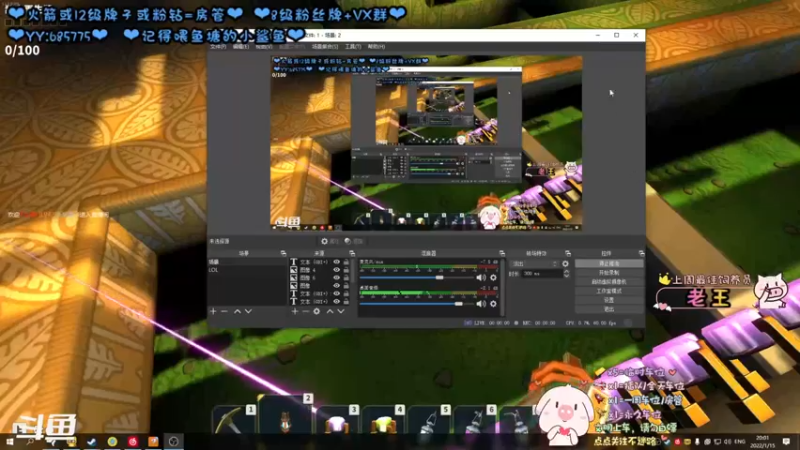Enable 工作室模式 studio mode
The image size is (800, 450).
609,291
